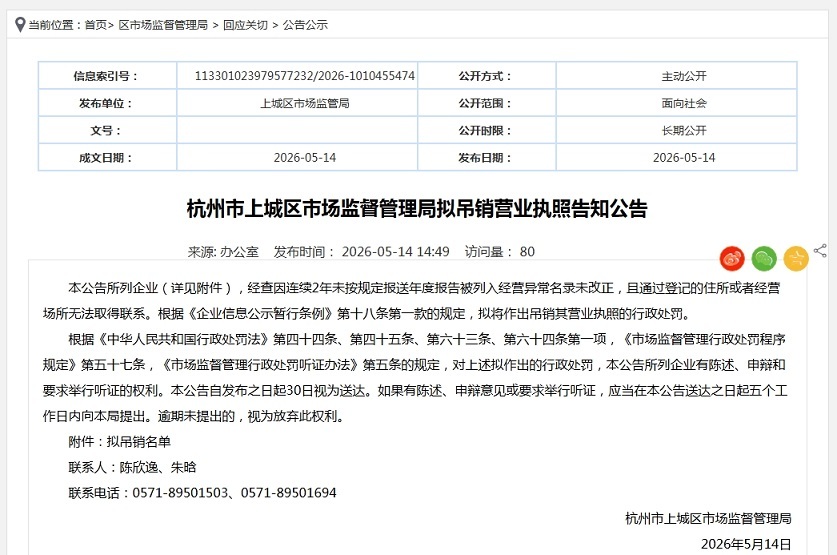This screenshot has width=837, height=555.
Task: Click the 访问量 visit count
Action: coord(500,252)
